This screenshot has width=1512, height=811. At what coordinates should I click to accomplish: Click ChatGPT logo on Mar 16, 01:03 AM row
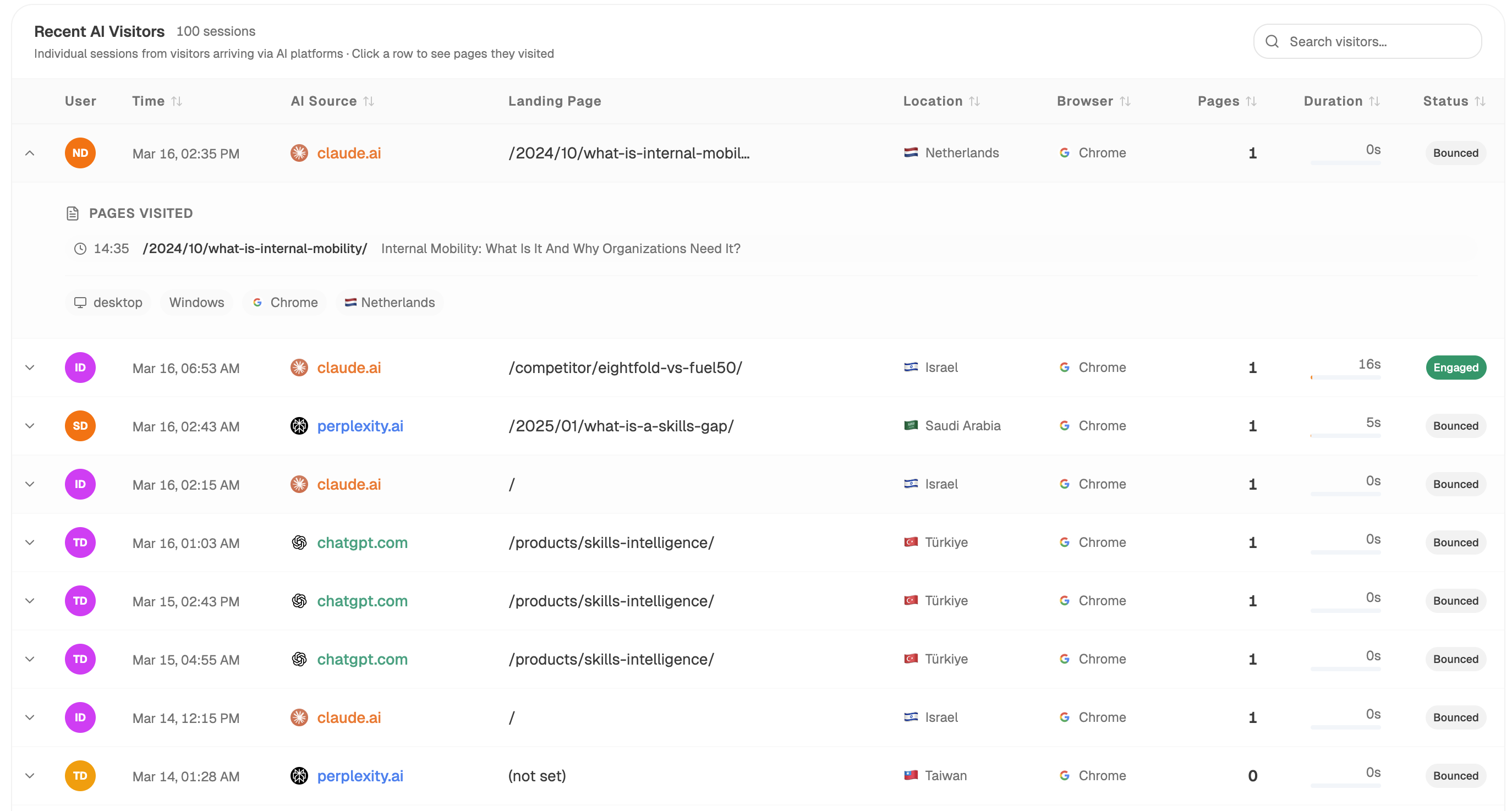(x=299, y=543)
